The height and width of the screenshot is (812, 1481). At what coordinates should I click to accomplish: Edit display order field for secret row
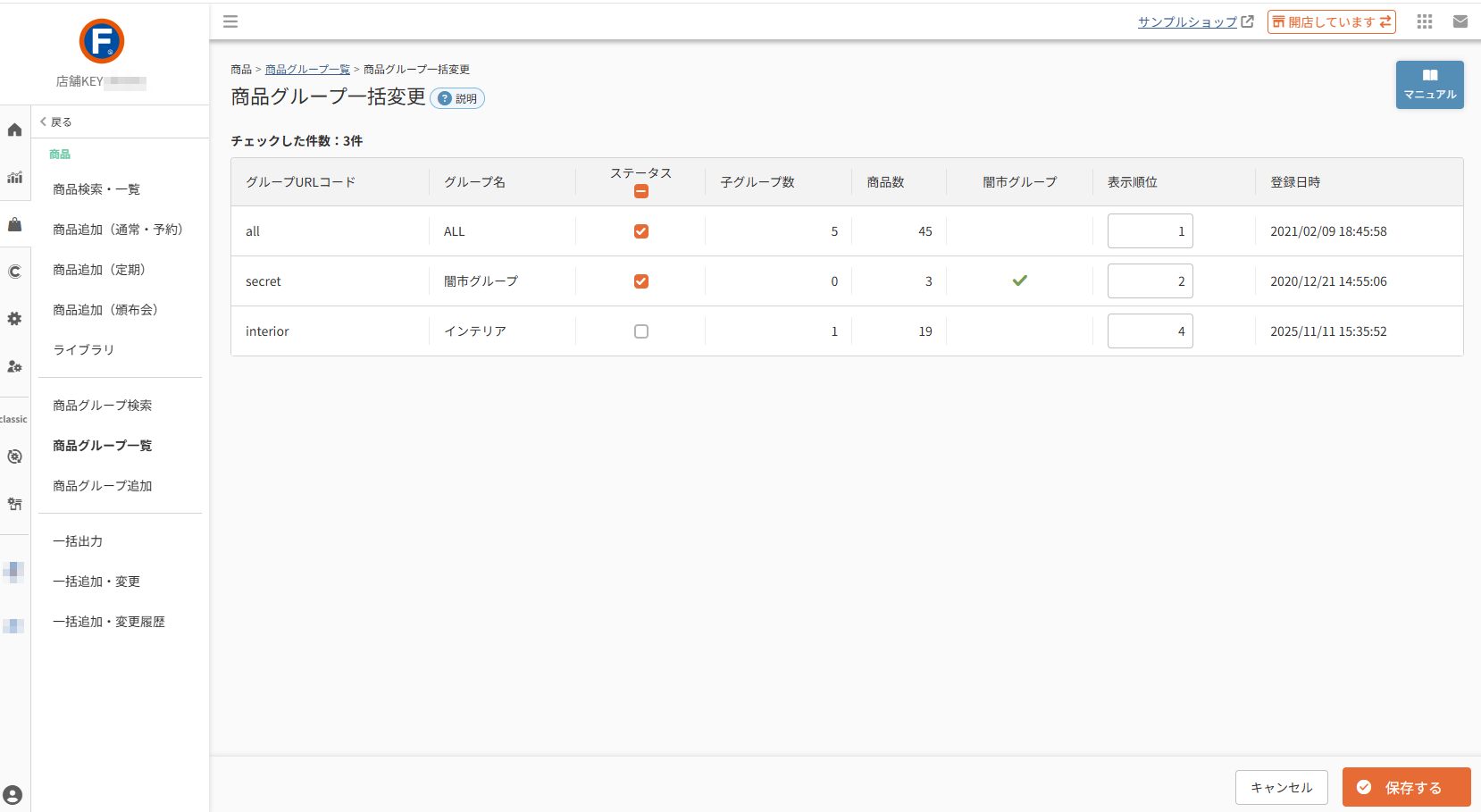coord(1150,281)
